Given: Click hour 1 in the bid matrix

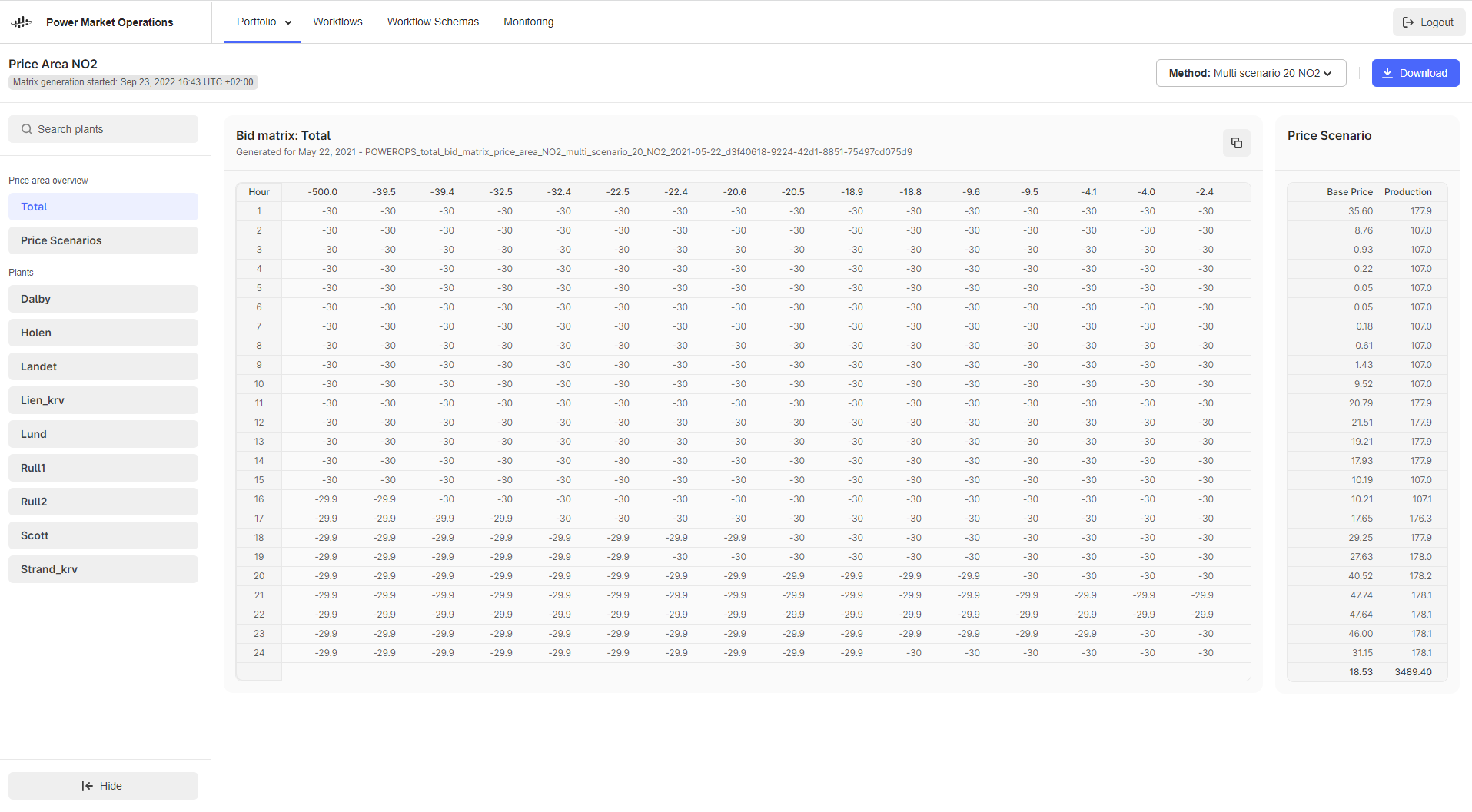Looking at the screenshot, I should (x=259, y=211).
